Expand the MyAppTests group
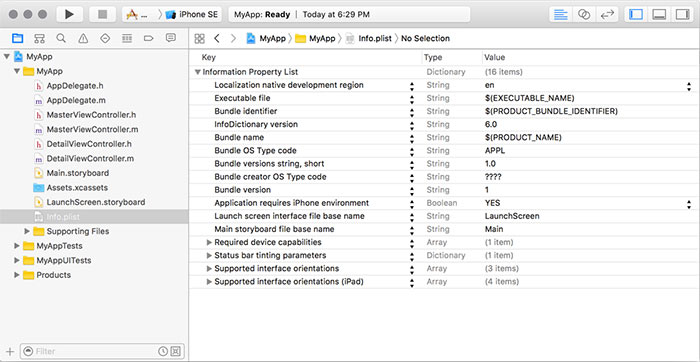The width and height of the screenshot is (700, 362). tap(17, 246)
